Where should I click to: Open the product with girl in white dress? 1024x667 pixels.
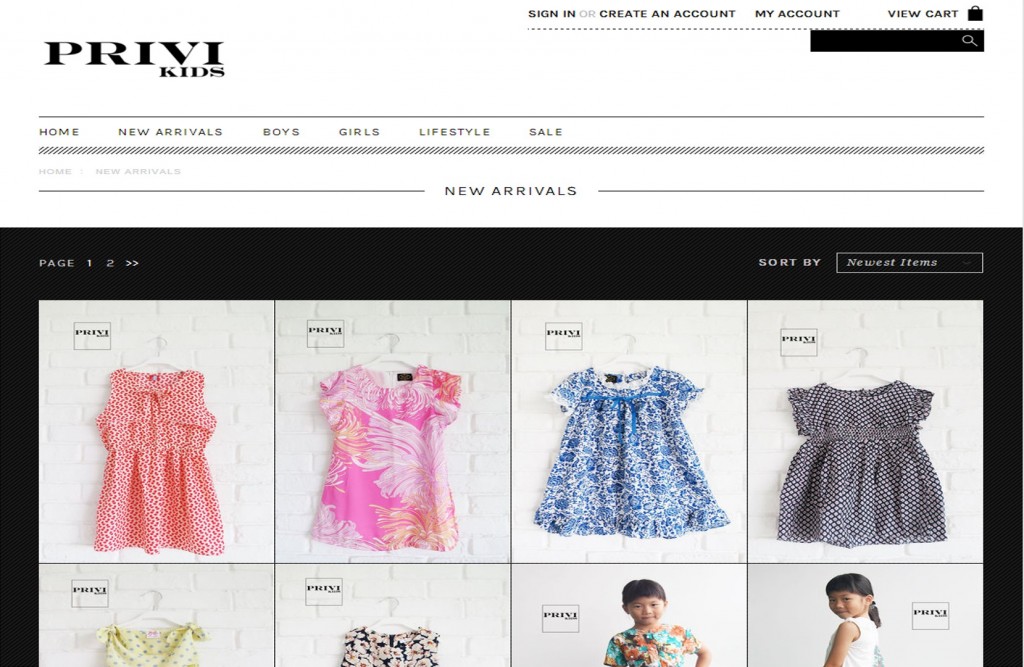(x=865, y=615)
